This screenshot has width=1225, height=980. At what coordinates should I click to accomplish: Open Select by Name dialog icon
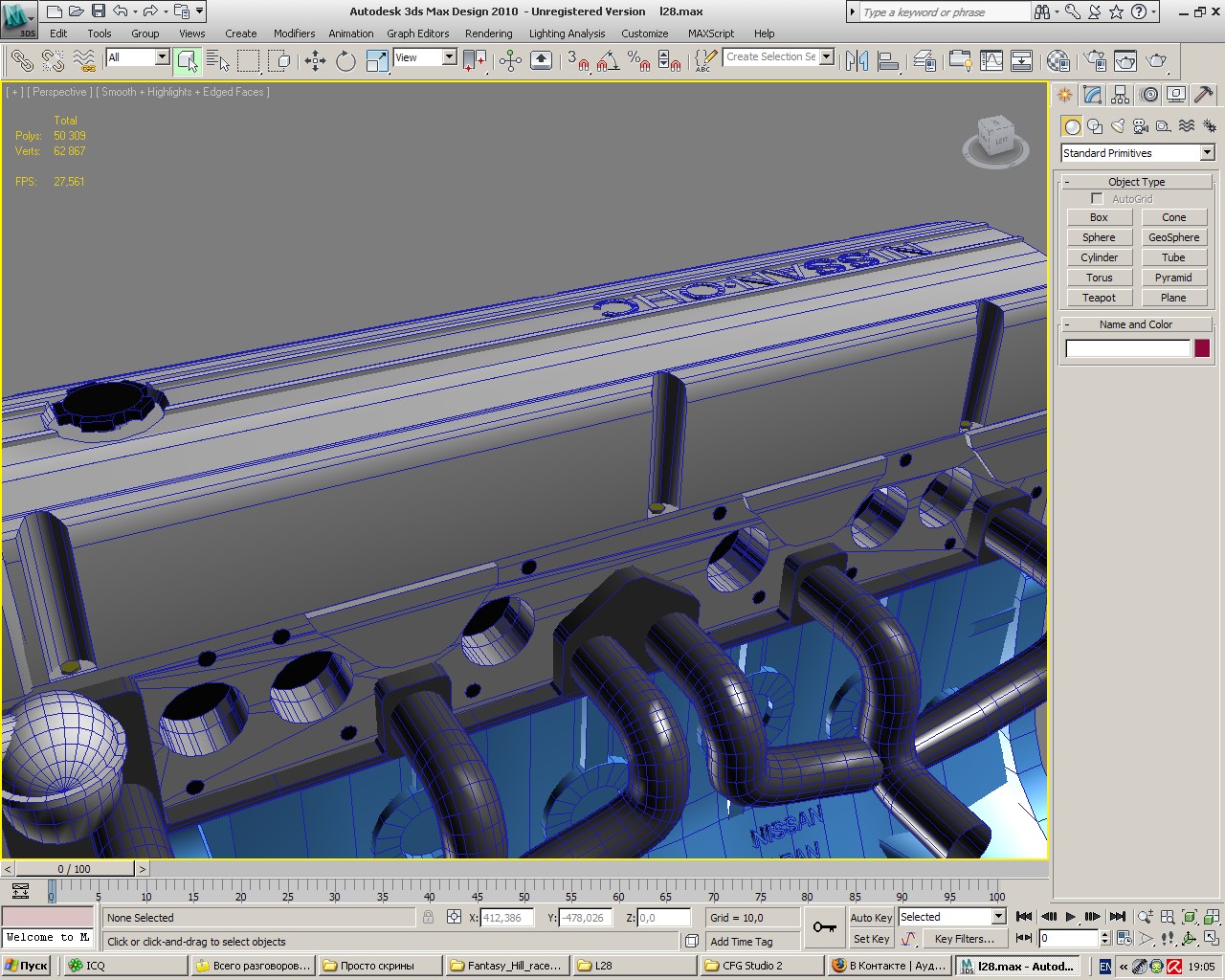[218, 61]
